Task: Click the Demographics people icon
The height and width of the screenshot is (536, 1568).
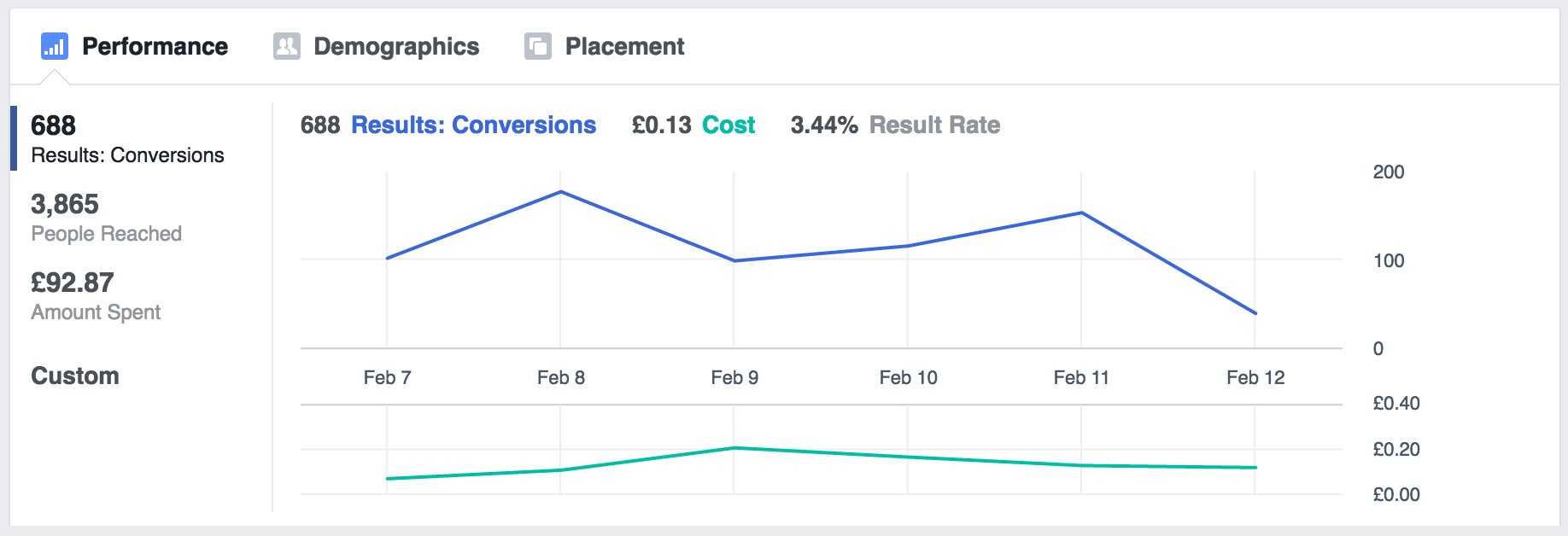Action: tap(287, 46)
